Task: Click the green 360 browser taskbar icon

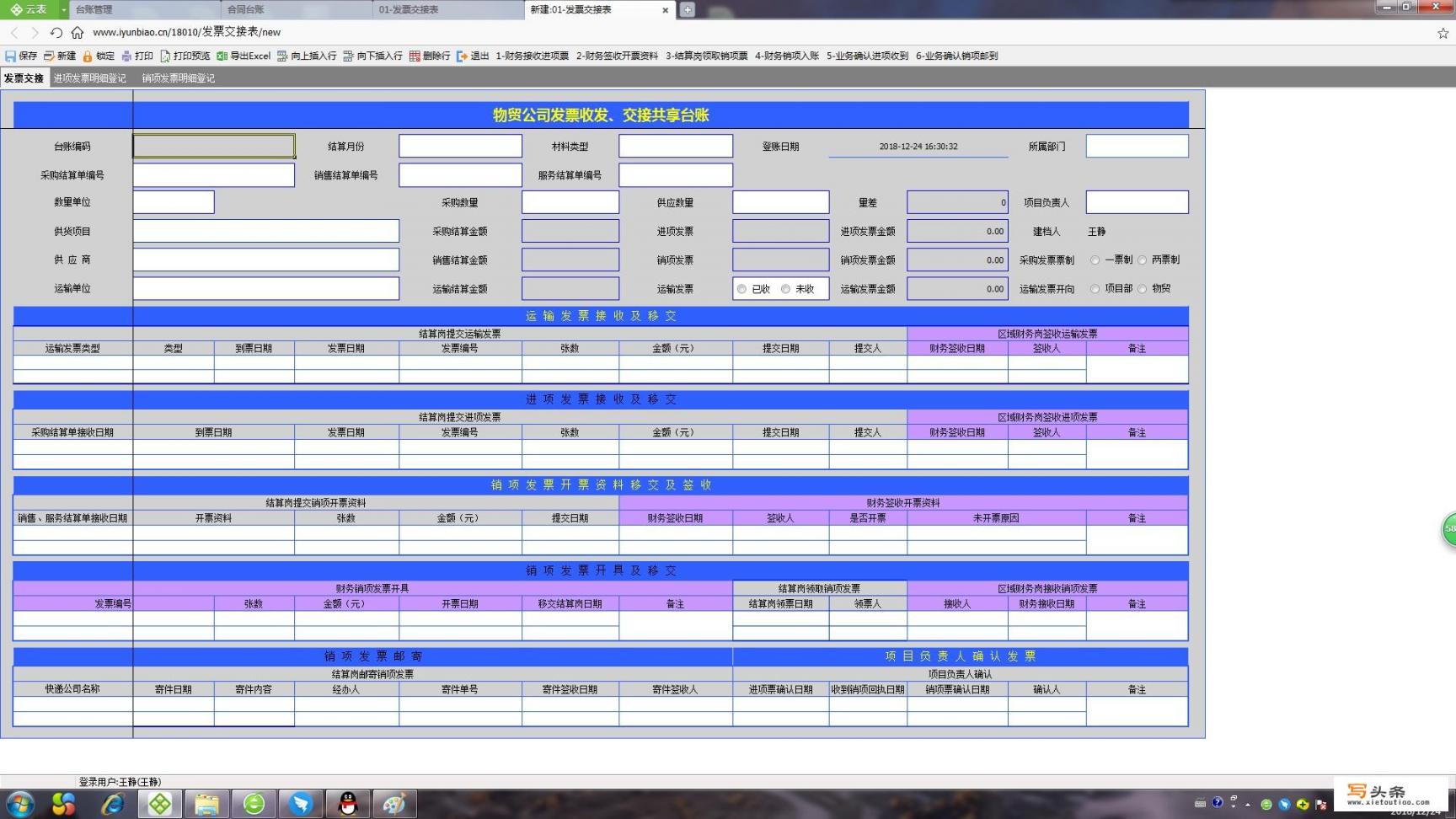Action: click(x=254, y=804)
